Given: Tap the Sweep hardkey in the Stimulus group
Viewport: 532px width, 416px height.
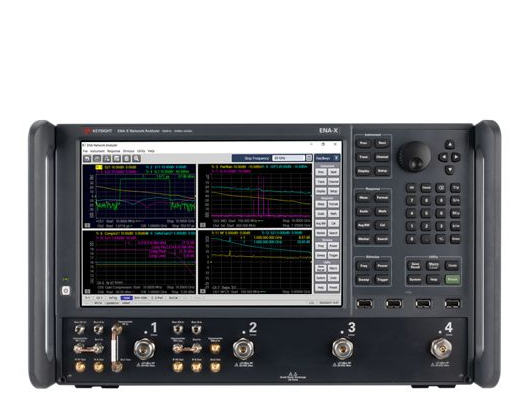Looking at the screenshot, I should point(363,280).
